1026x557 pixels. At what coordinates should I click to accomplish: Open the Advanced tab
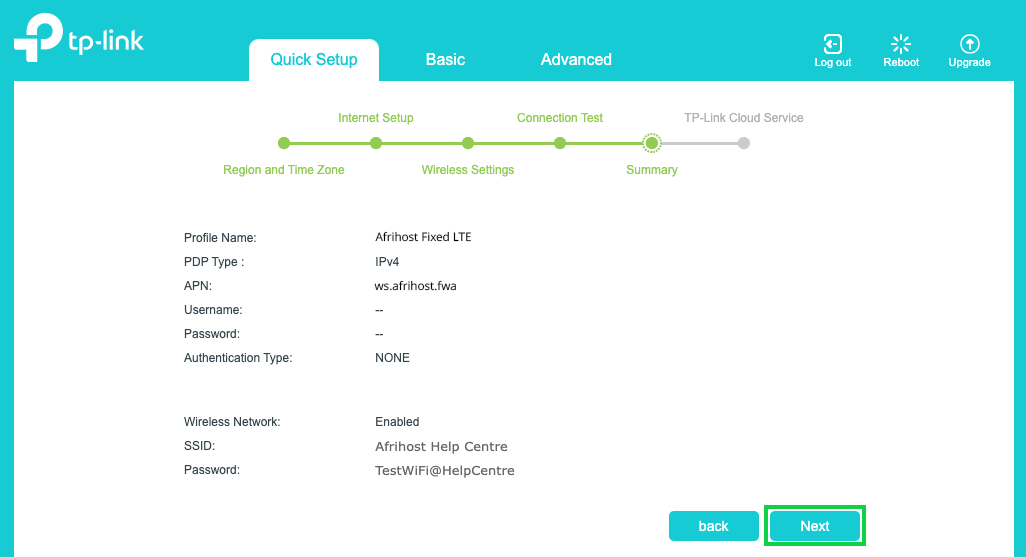coord(576,60)
